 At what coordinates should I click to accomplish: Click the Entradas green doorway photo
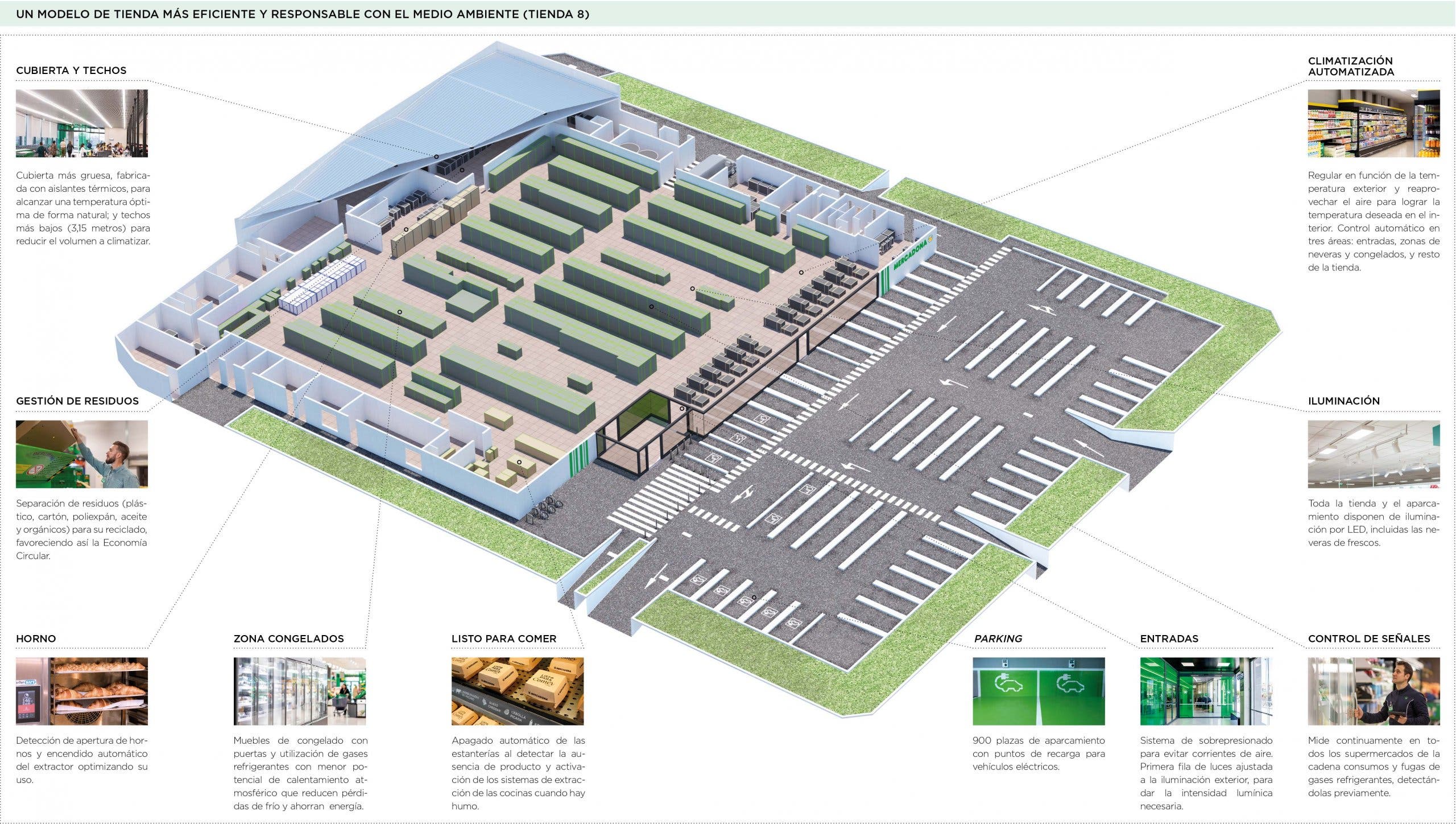coord(1206,691)
